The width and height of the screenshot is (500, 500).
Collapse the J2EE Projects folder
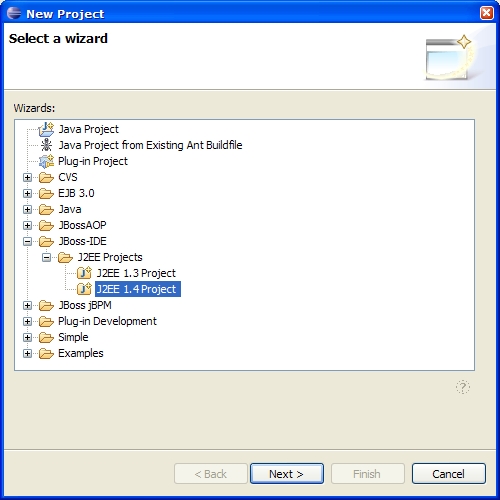46,257
